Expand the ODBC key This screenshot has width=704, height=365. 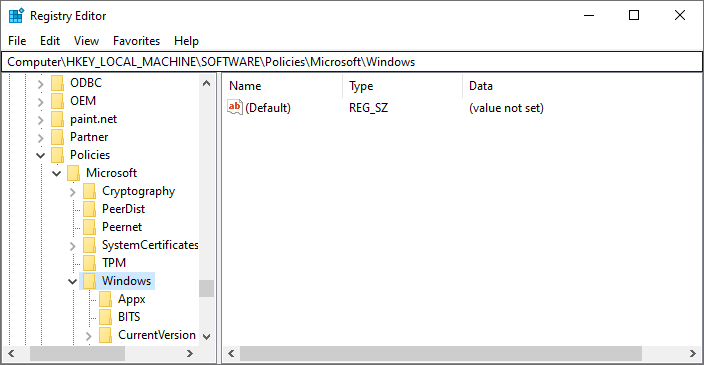(x=40, y=84)
